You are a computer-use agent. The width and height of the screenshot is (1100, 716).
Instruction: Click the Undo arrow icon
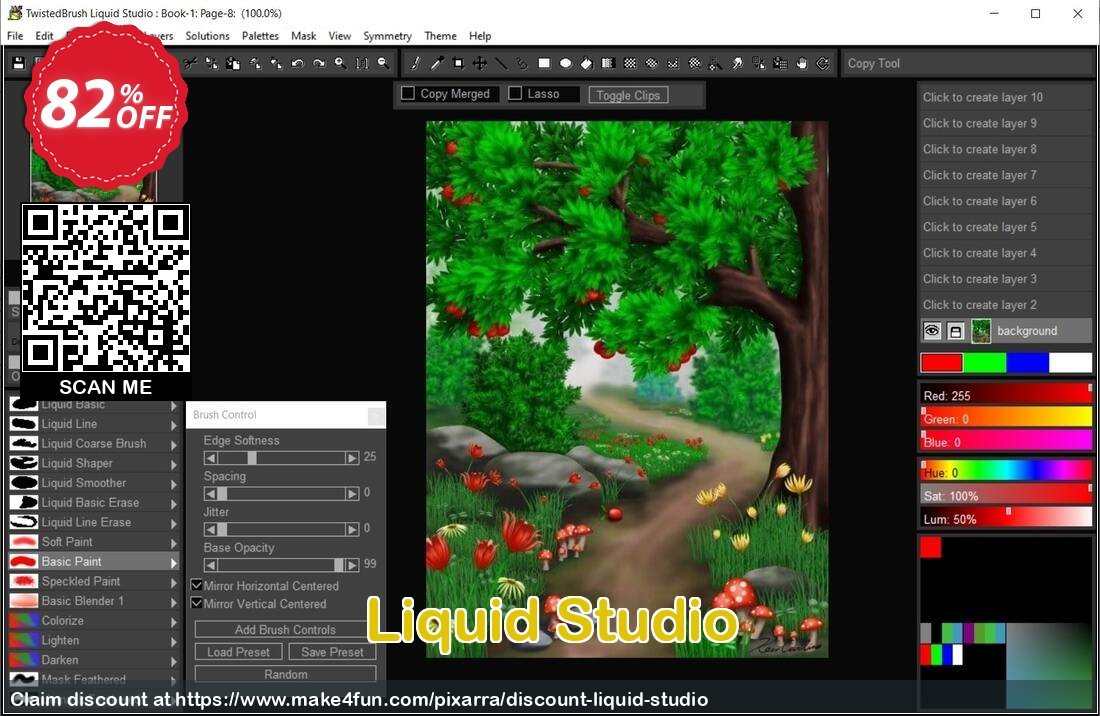click(x=297, y=63)
